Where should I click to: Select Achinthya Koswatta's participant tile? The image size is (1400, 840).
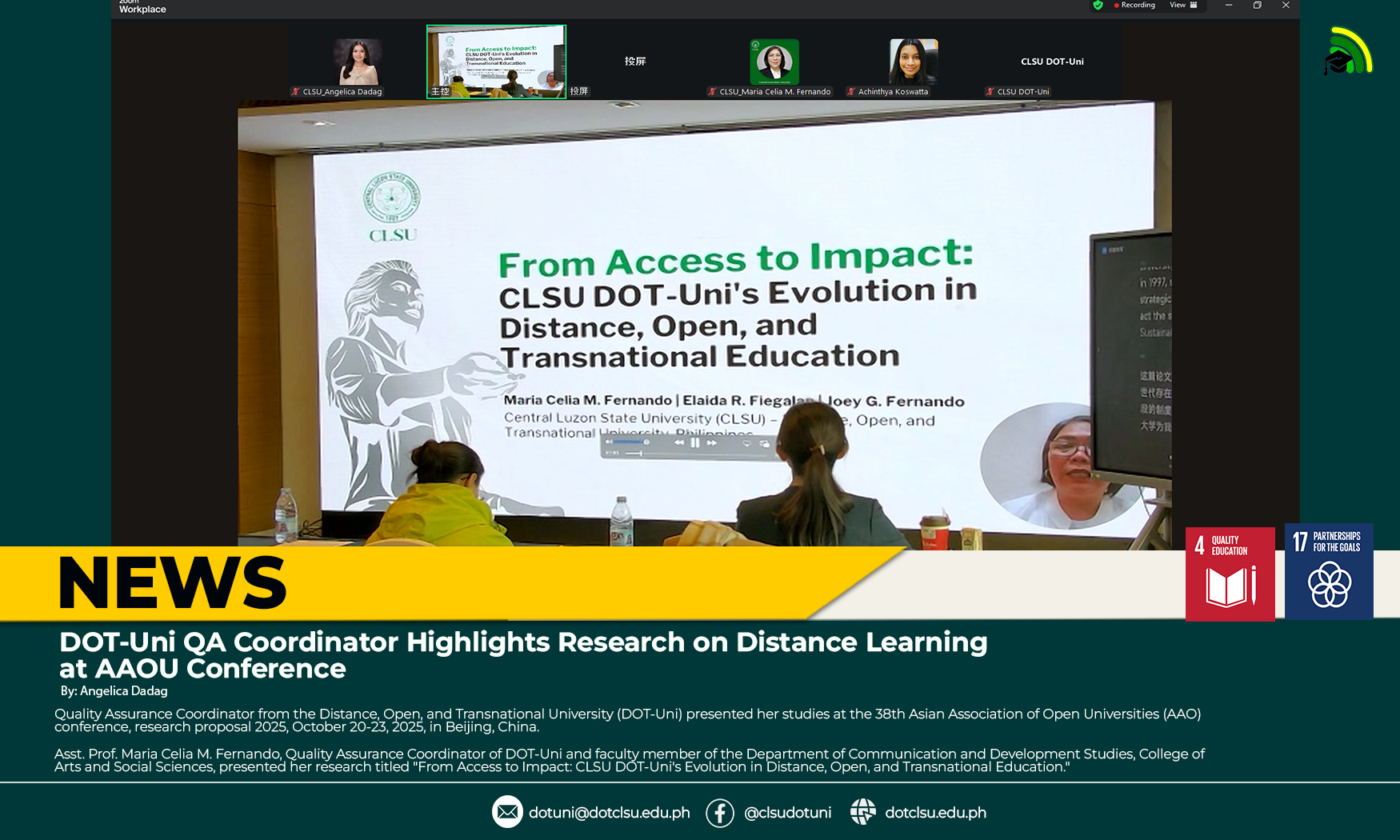click(x=913, y=62)
